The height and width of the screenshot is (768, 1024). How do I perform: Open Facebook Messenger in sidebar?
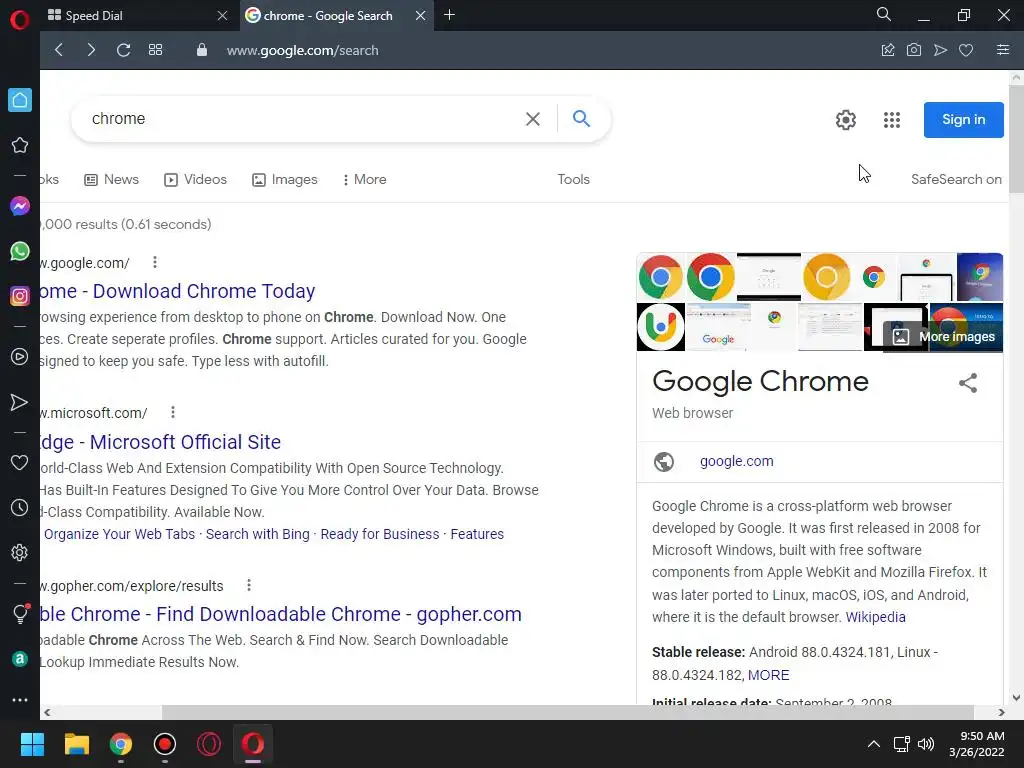pos(20,206)
